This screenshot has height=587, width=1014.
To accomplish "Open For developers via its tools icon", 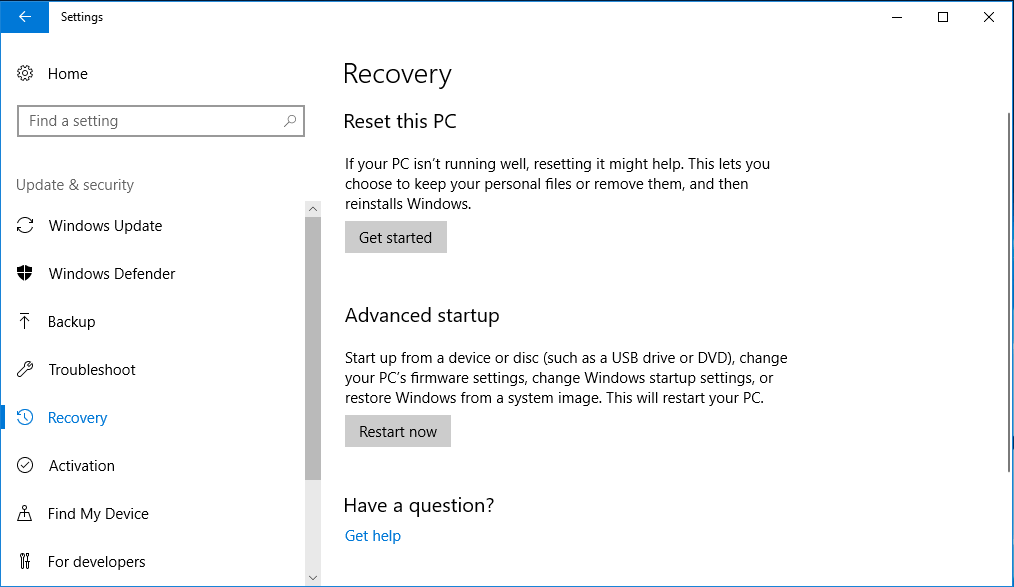I will [25, 561].
